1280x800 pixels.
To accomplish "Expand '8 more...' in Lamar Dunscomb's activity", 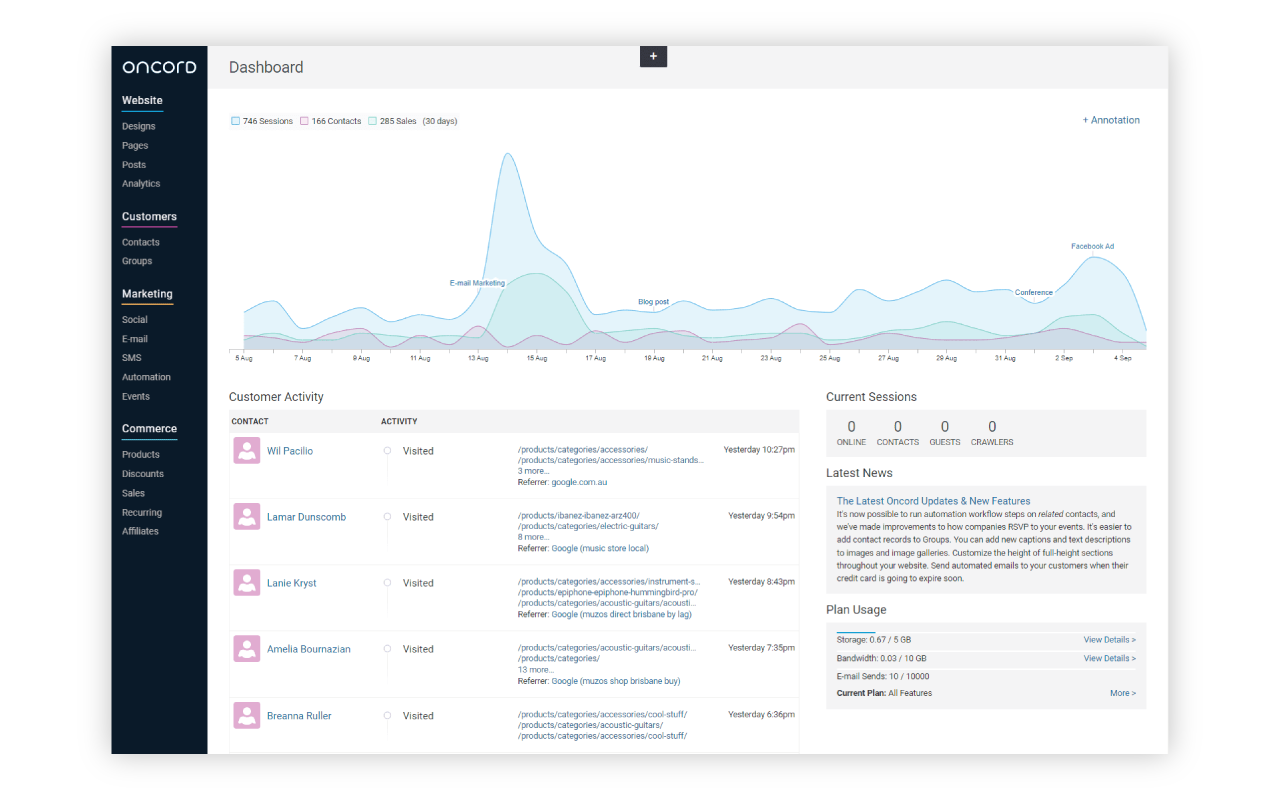I will [x=533, y=537].
